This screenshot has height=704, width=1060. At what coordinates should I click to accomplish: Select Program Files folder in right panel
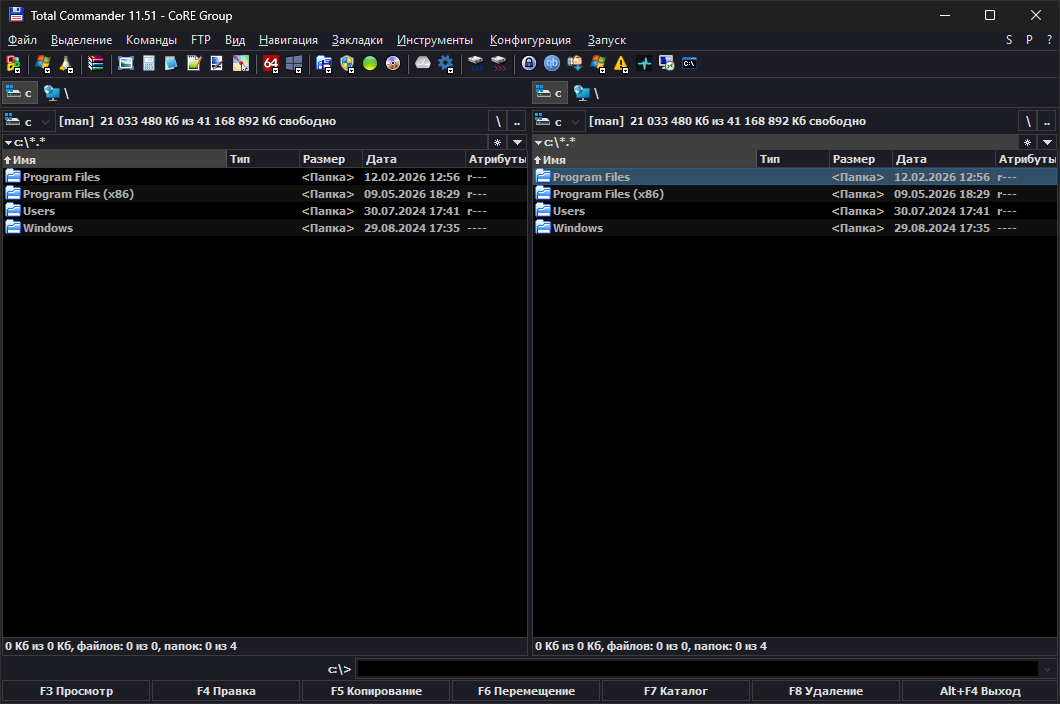794,177
